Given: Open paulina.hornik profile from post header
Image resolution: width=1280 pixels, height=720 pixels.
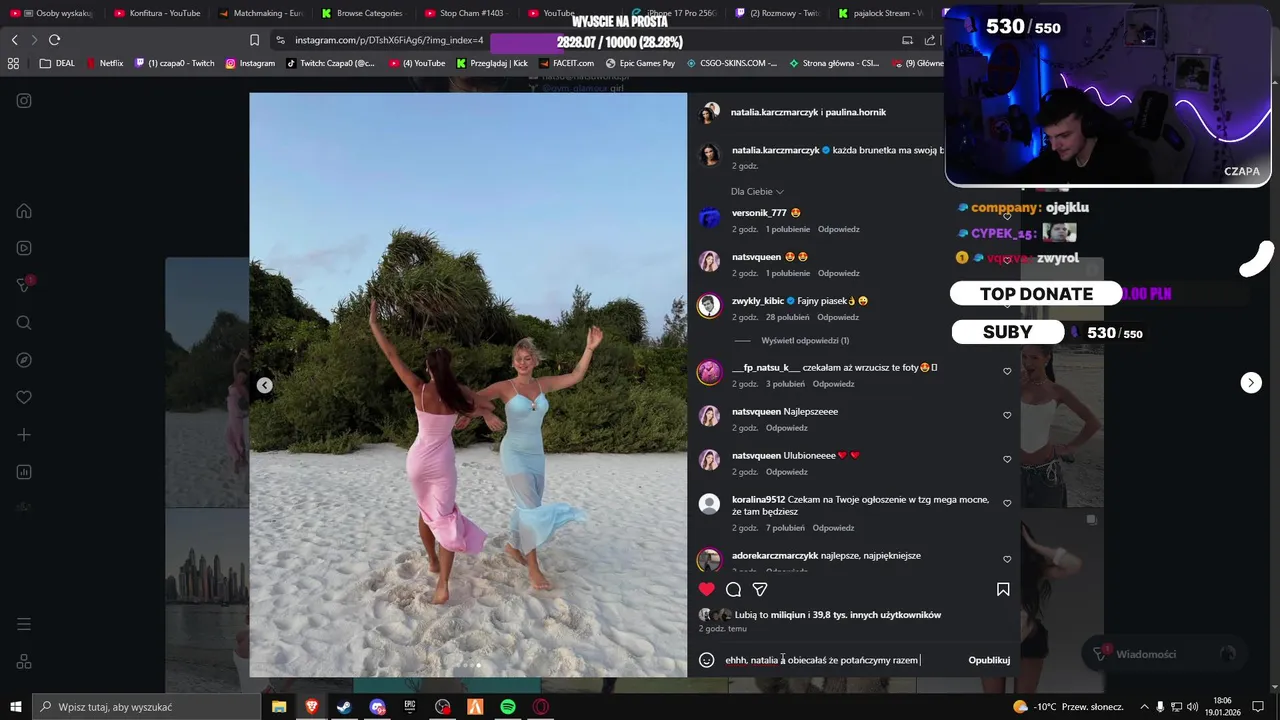Looking at the screenshot, I should click(x=856, y=112).
